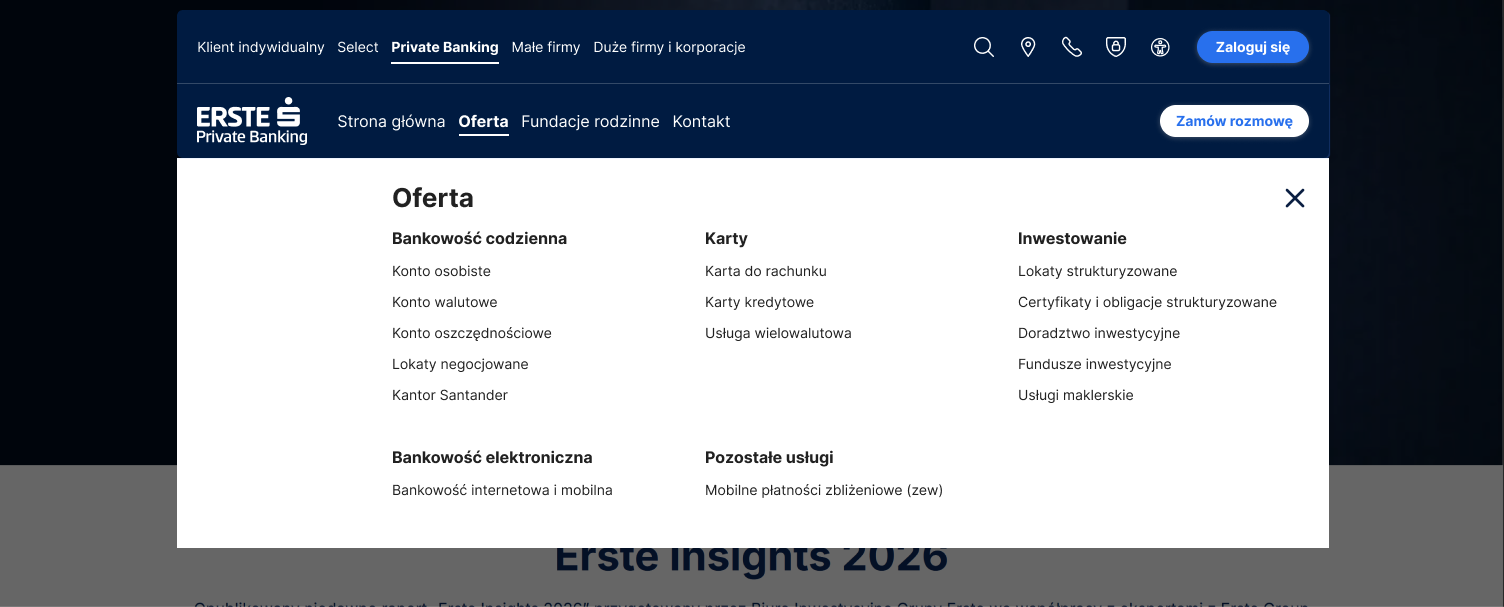1504x607 pixels.
Task: Open the Konto walutowe link
Action: pyautogui.click(x=445, y=302)
